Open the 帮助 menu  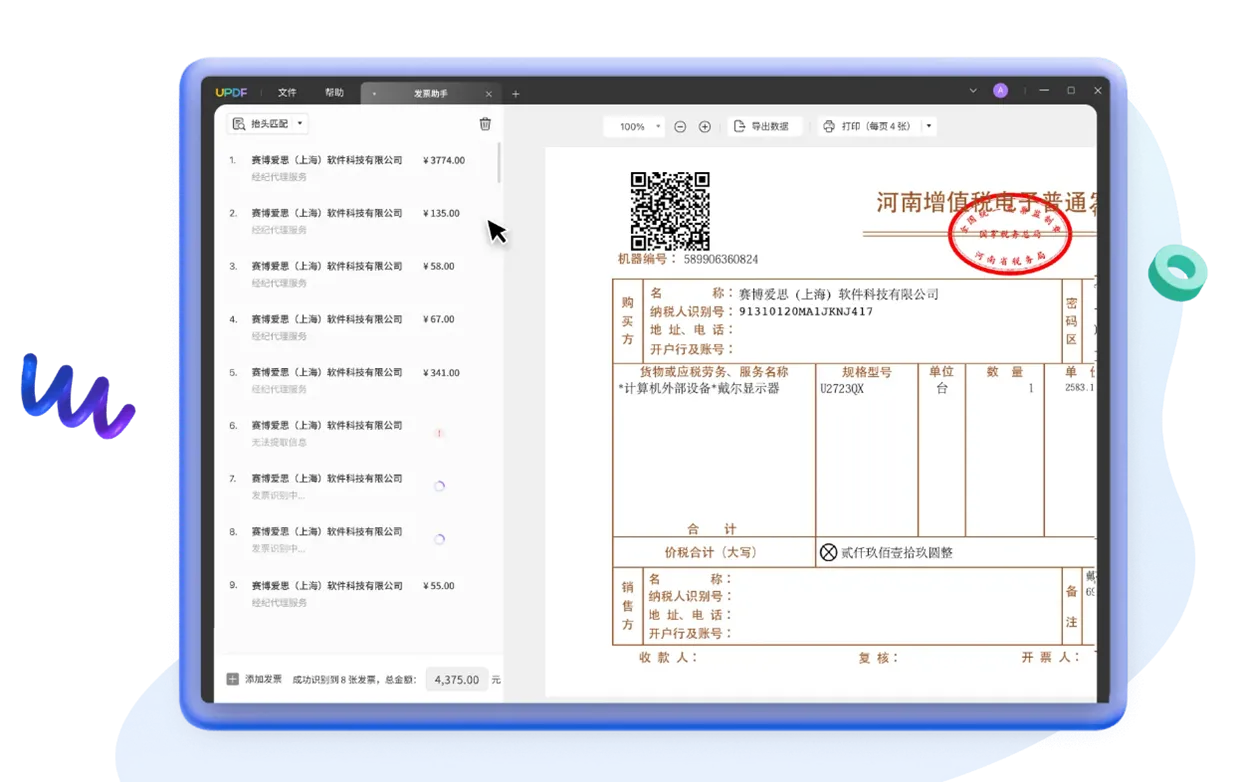pyautogui.click(x=334, y=92)
